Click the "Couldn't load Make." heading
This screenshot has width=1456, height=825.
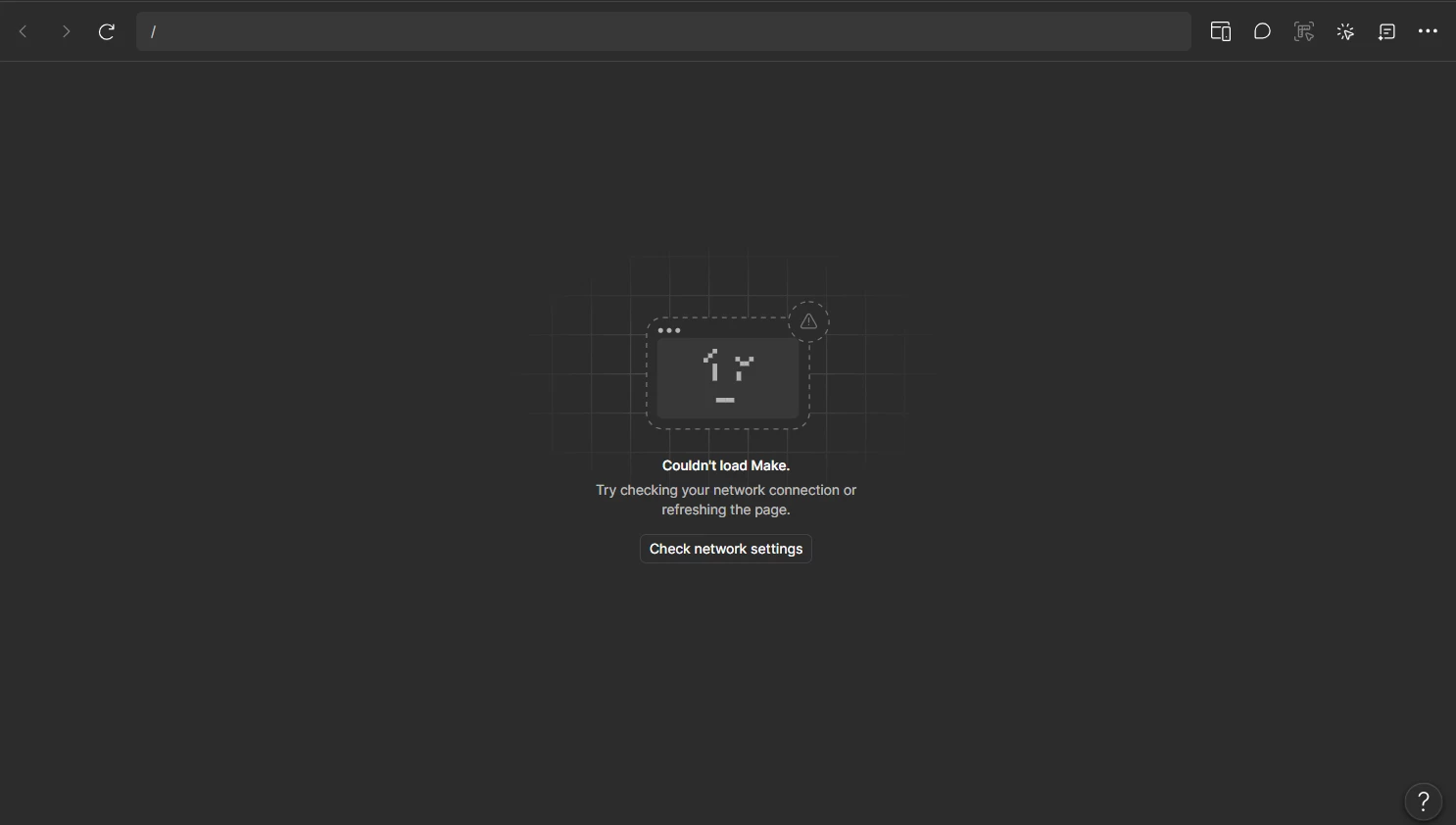tap(726, 465)
